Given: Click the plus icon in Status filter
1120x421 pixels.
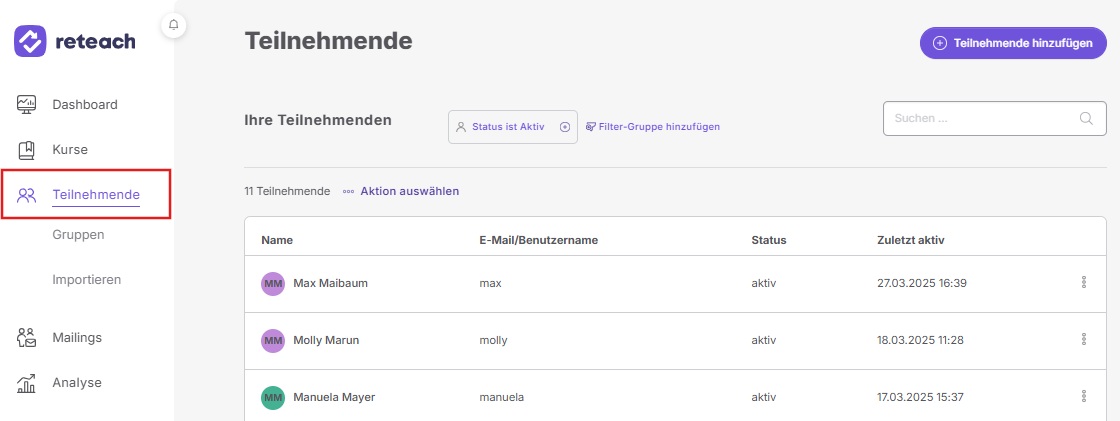Looking at the screenshot, I should coord(564,127).
